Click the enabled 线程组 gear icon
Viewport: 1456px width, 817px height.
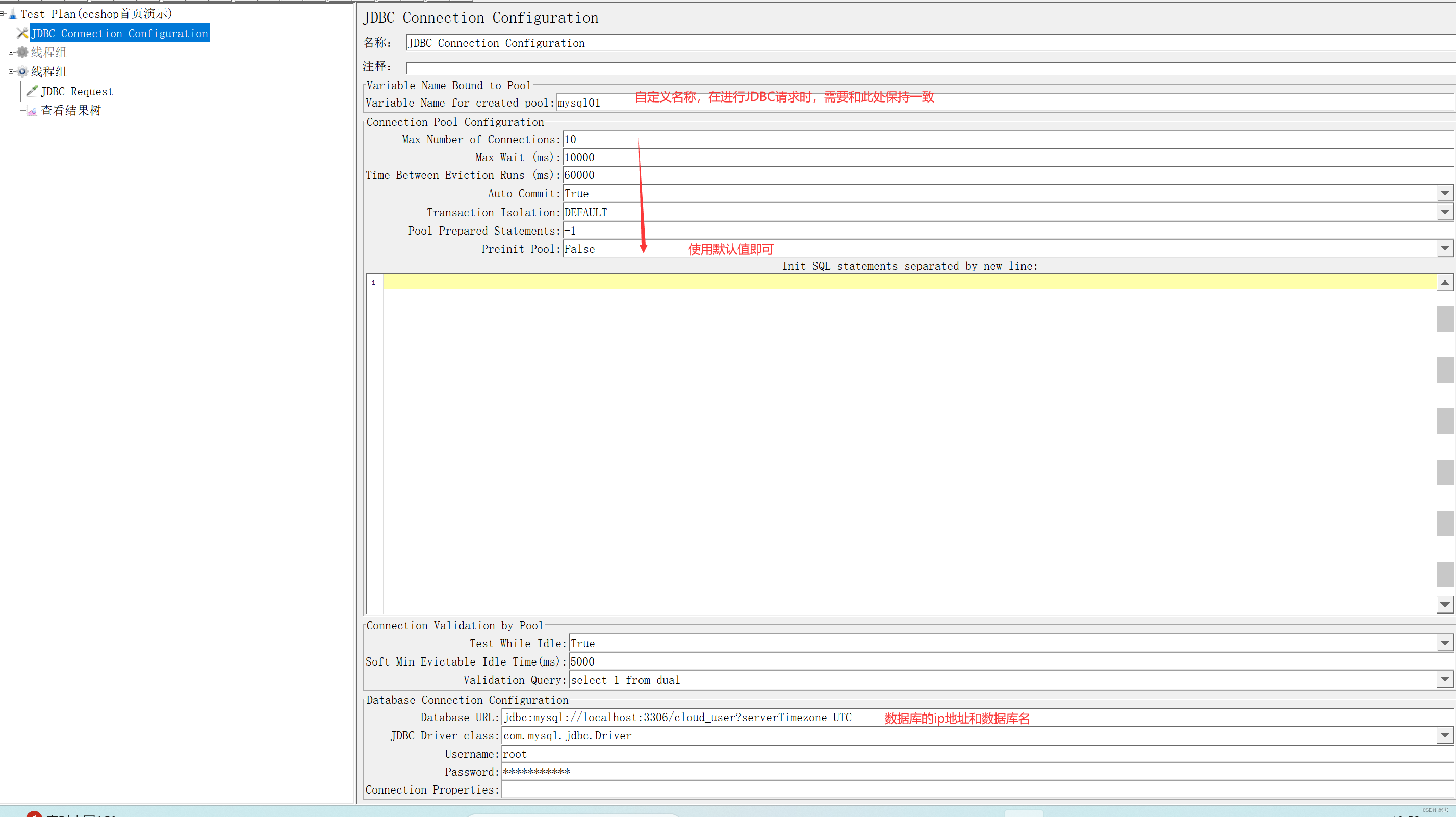click(x=22, y=71)
